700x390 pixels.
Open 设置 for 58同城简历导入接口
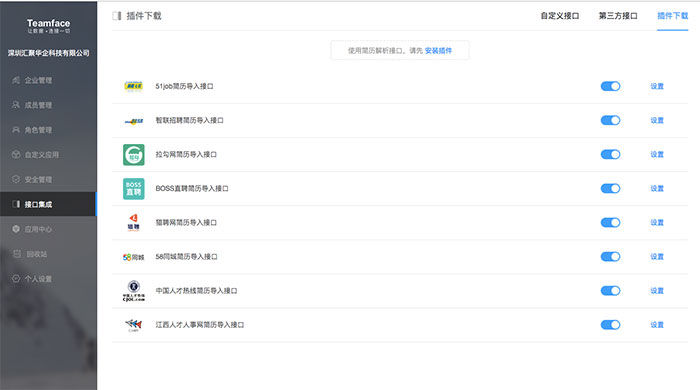(657, 257)
